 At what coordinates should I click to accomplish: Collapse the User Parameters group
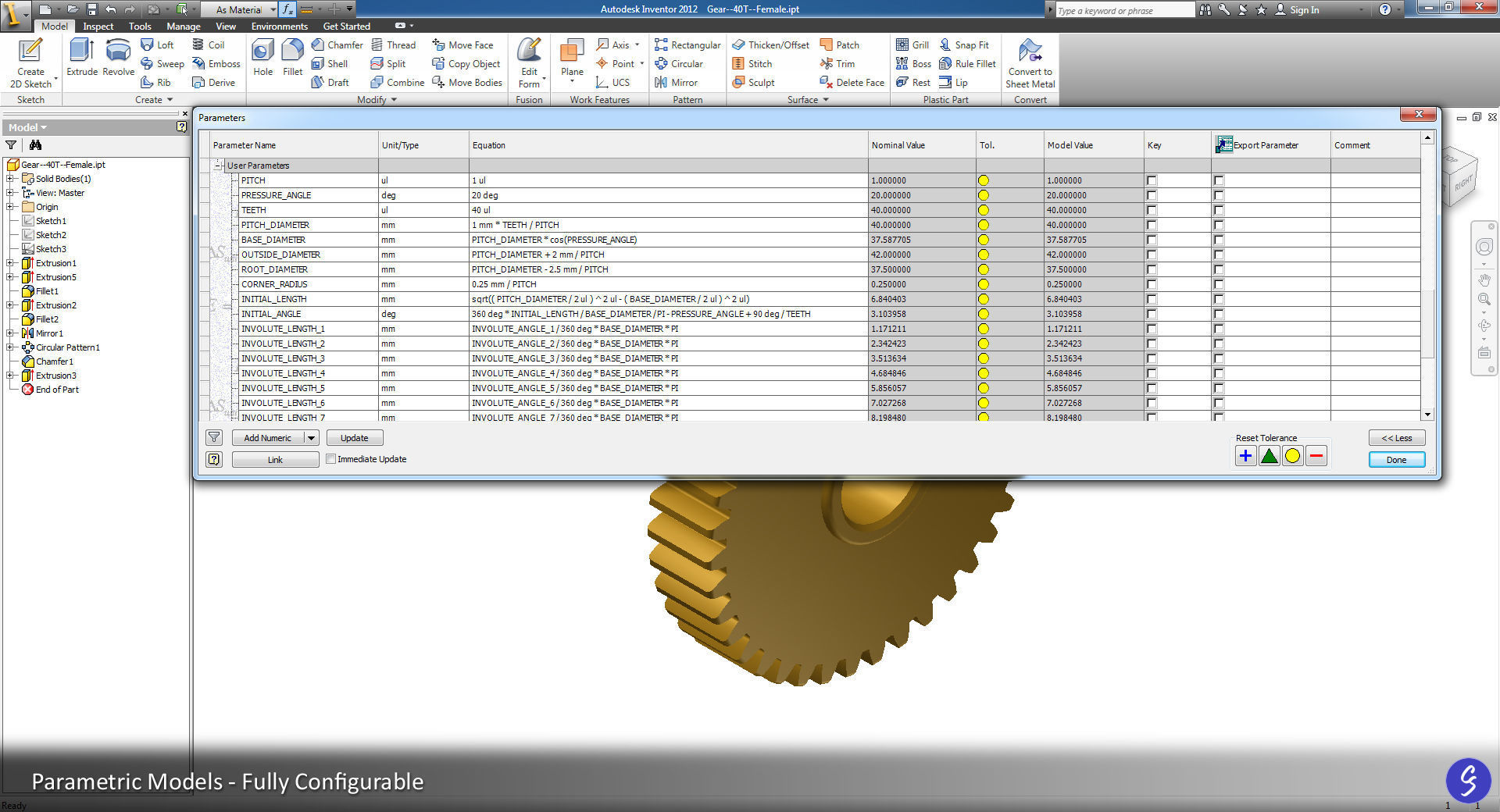point(219,166)
